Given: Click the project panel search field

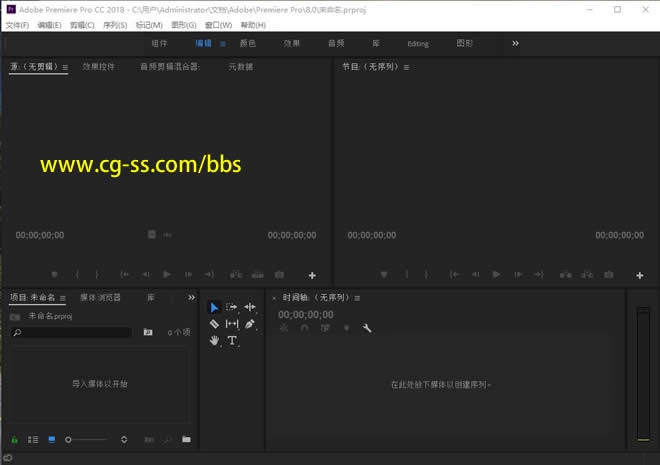Looking at the screenshot, I should click(75, 332).
